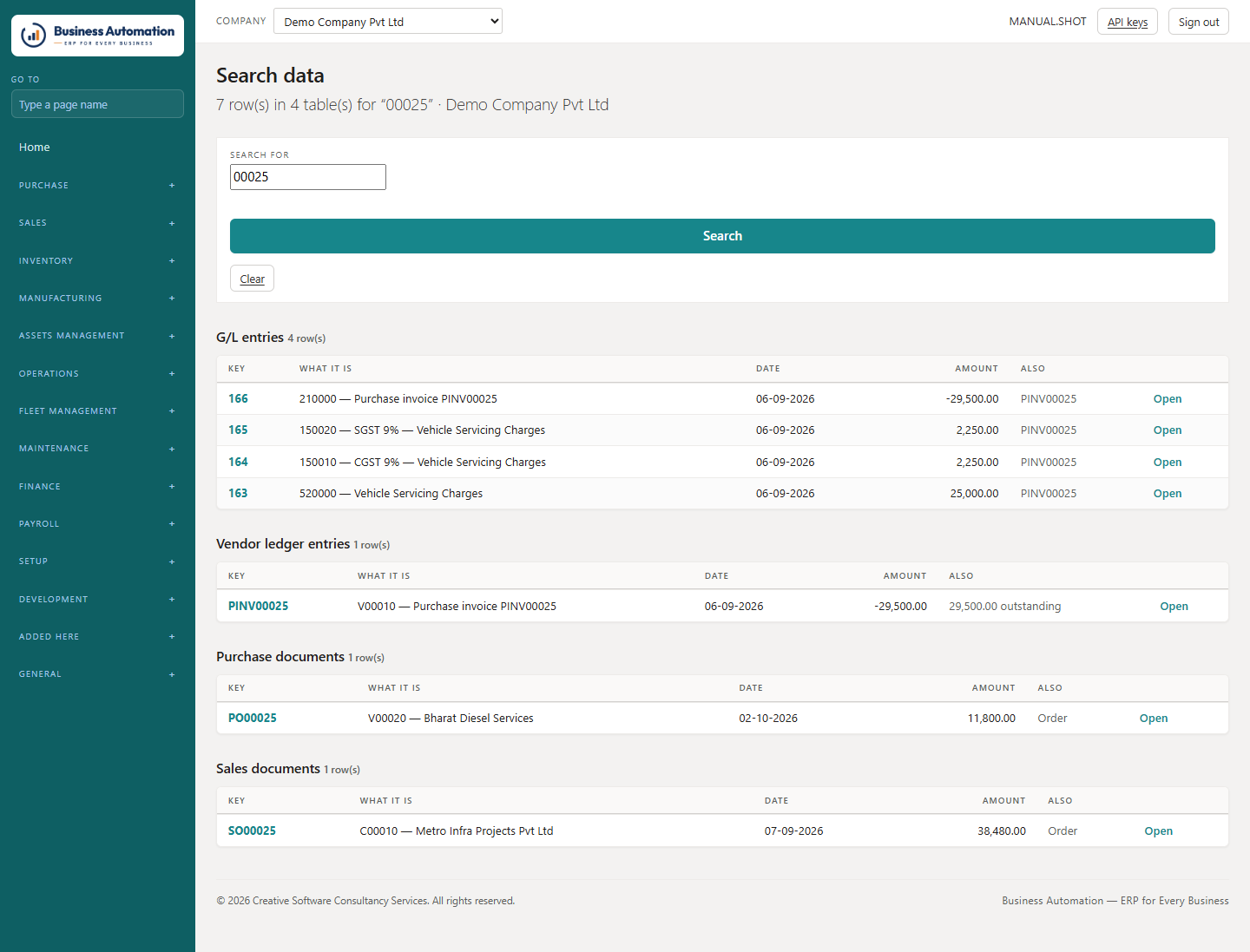Click Open on the CGST 9% row
1250x952 pixels.
[1168, 463]
